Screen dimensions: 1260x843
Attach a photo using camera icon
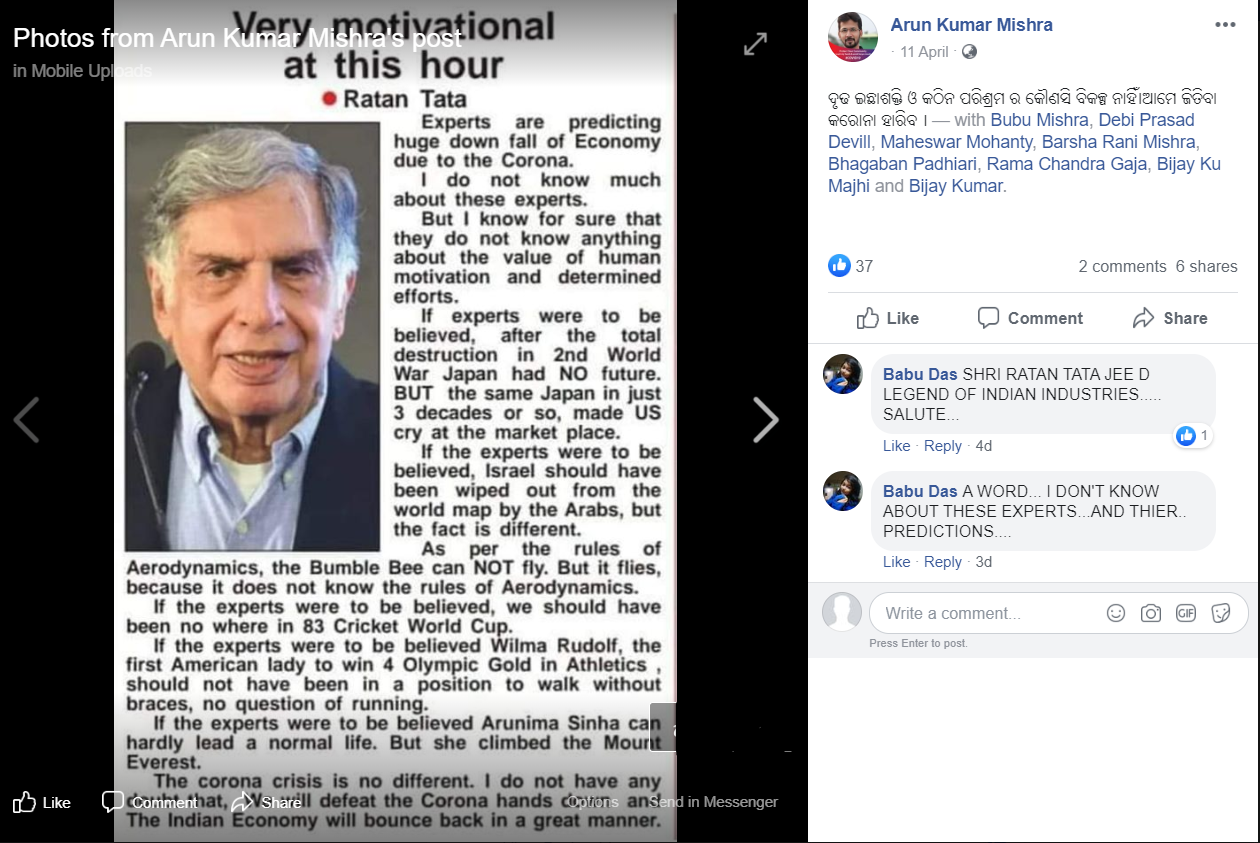point(1151,613)
